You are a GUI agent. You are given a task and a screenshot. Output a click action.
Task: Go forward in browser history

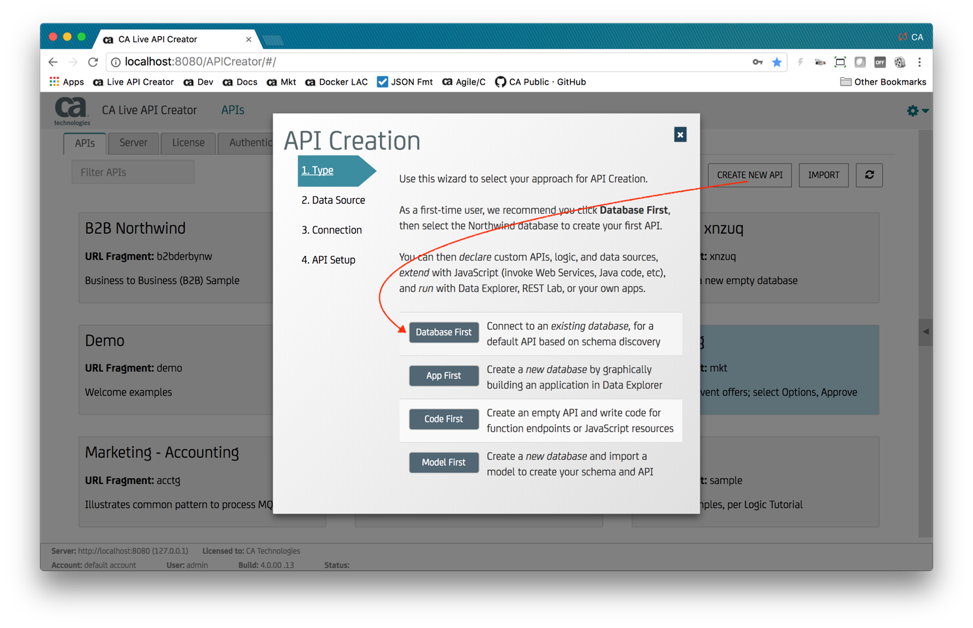(x=73, y=62)
